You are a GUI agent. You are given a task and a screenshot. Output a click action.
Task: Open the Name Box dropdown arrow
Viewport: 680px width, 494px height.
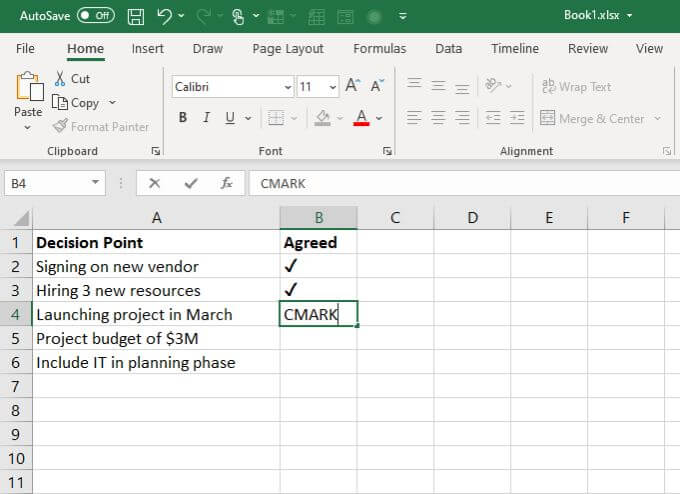coord(95,183)
